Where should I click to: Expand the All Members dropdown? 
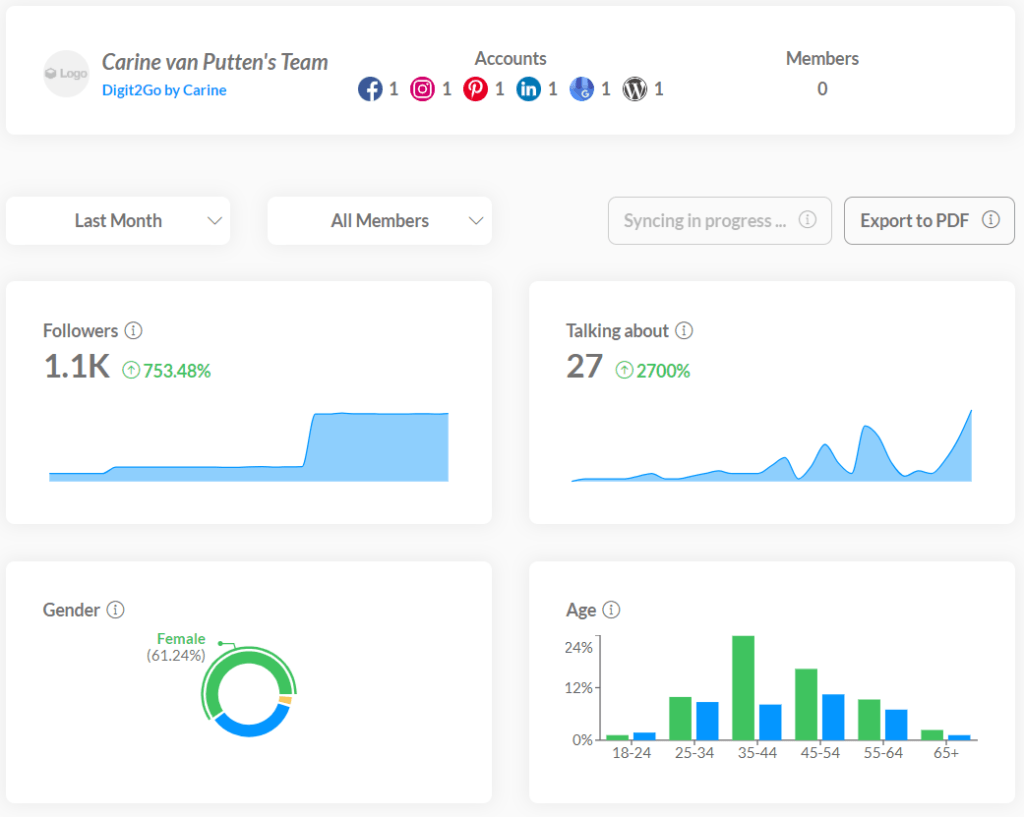379,220
